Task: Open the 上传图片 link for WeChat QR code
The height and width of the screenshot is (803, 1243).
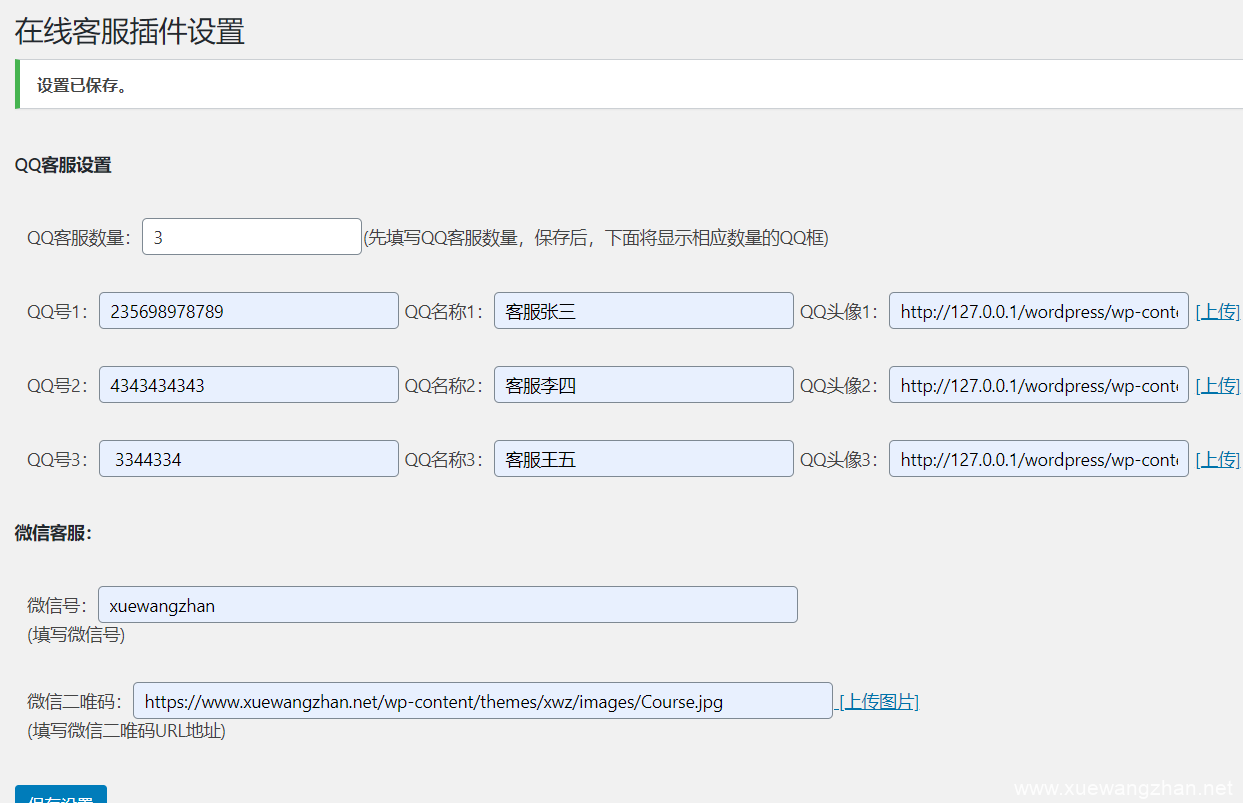Action: (x=879, y=702)
